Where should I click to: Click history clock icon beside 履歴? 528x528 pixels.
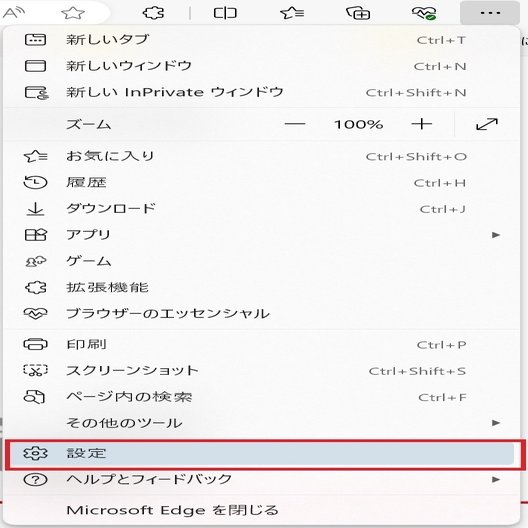(x=35, y=183)
